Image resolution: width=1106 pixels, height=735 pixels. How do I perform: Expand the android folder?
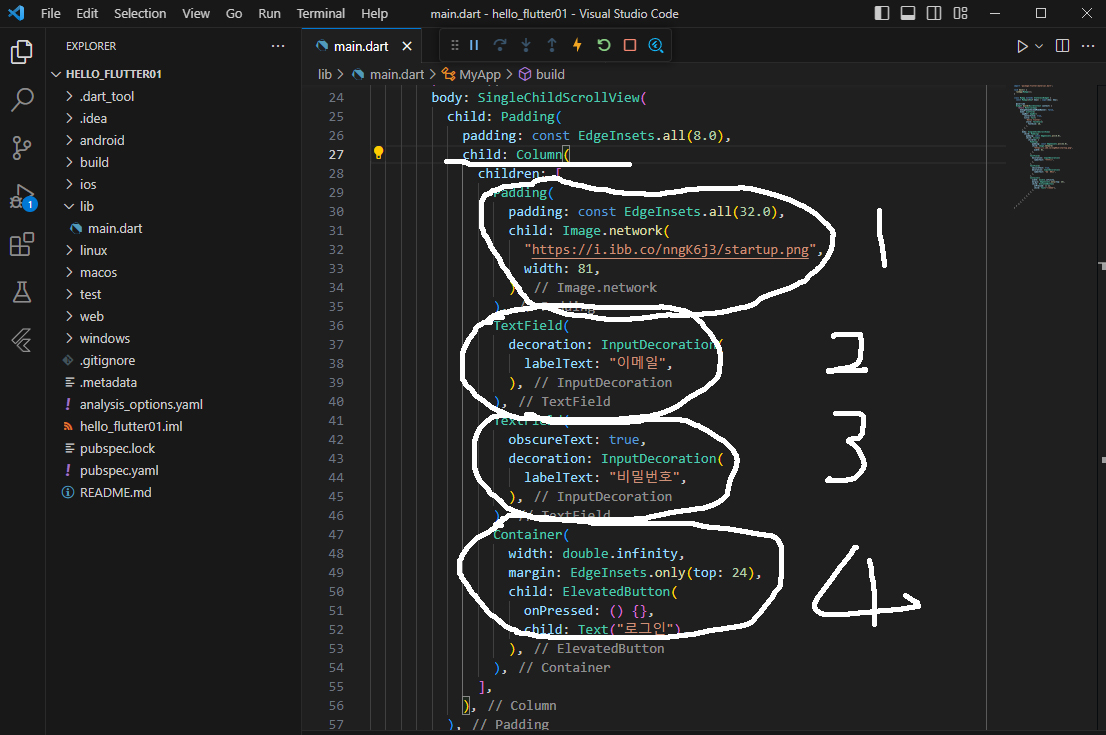174,140
